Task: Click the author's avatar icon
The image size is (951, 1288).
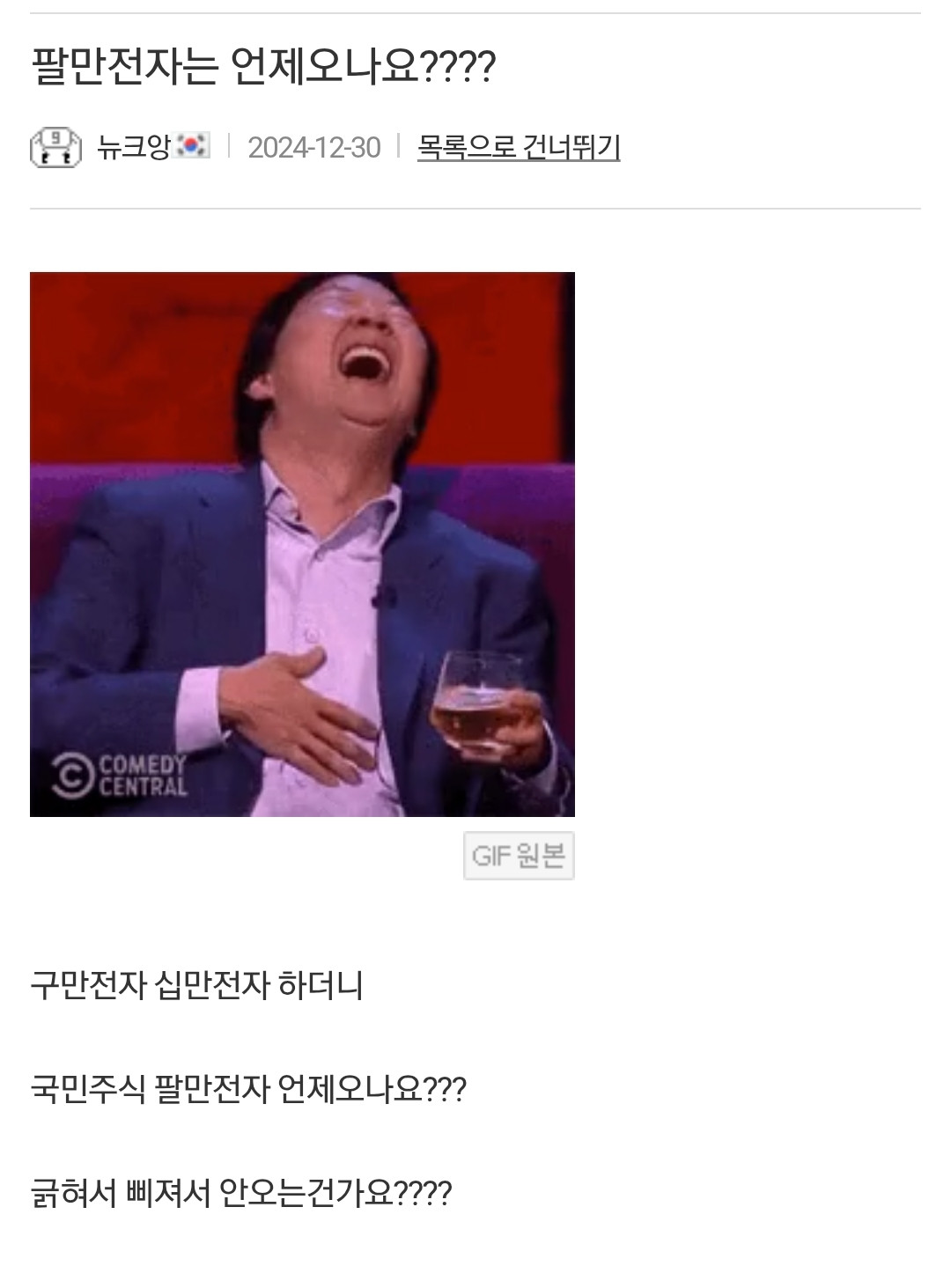Action: [x=55, y=147]
